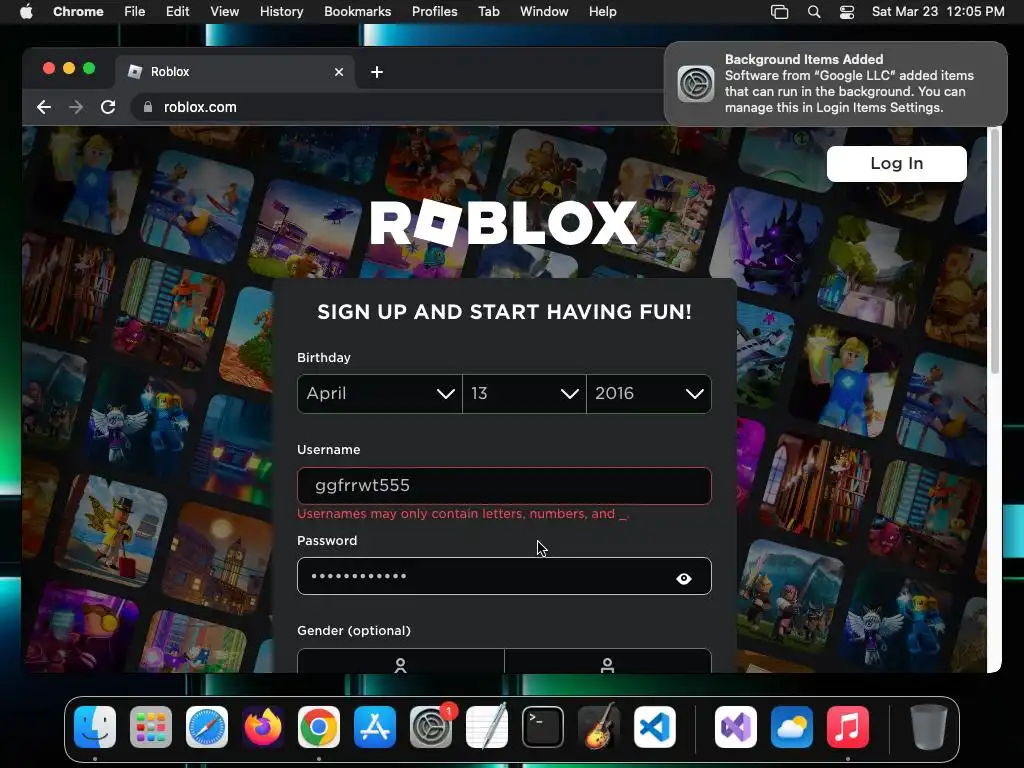Open the Tab menu

point(488,12)
